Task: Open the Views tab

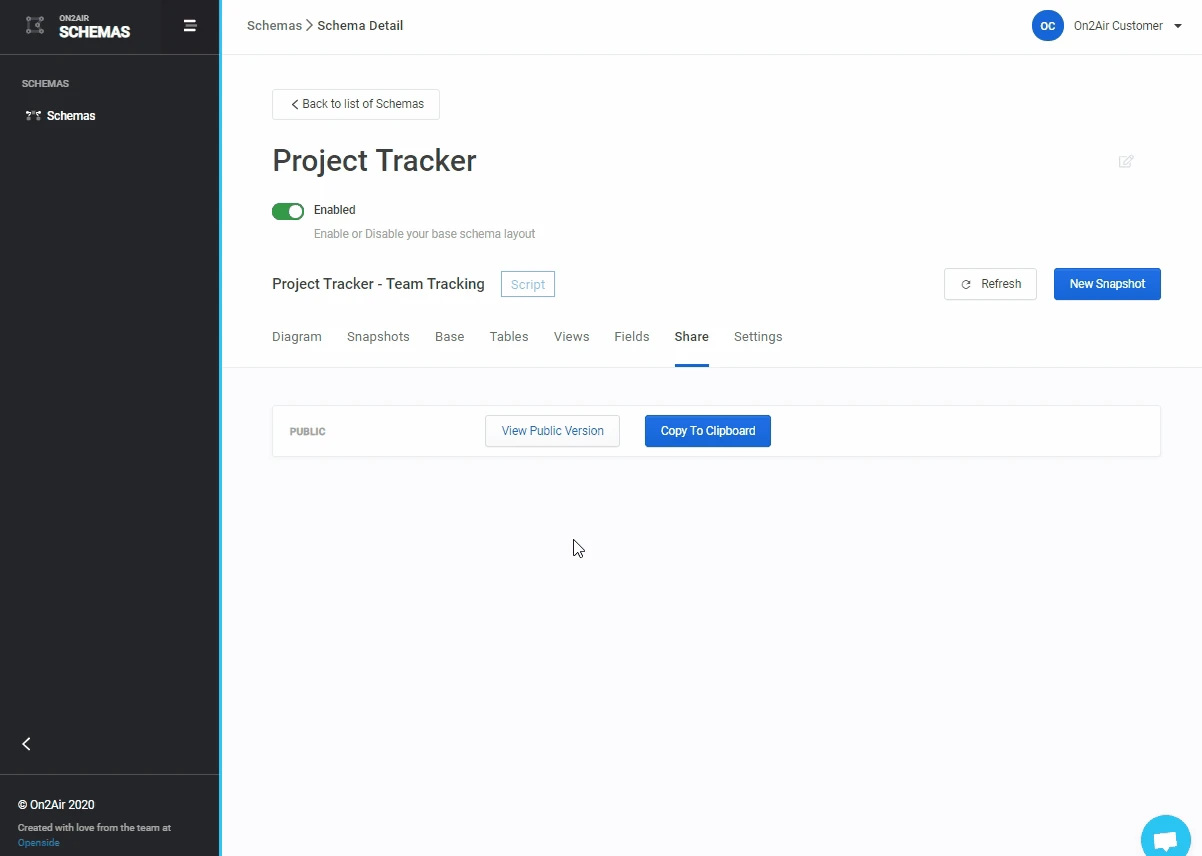Action: [x=571, y=337]
